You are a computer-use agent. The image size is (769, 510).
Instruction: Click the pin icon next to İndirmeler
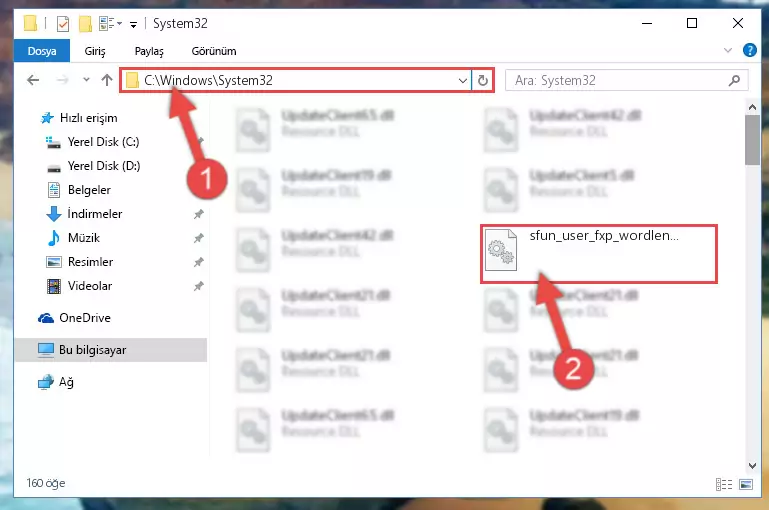(x=198, y=214)
